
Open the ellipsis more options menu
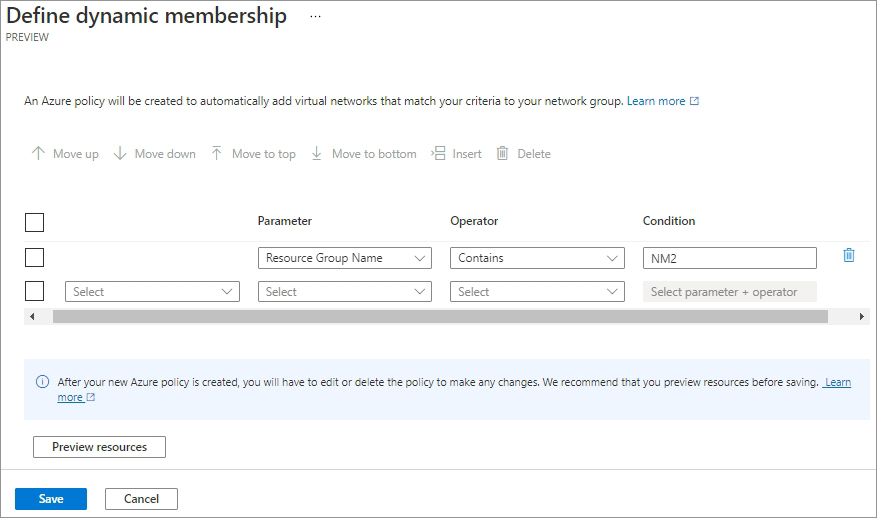(315, 17)
